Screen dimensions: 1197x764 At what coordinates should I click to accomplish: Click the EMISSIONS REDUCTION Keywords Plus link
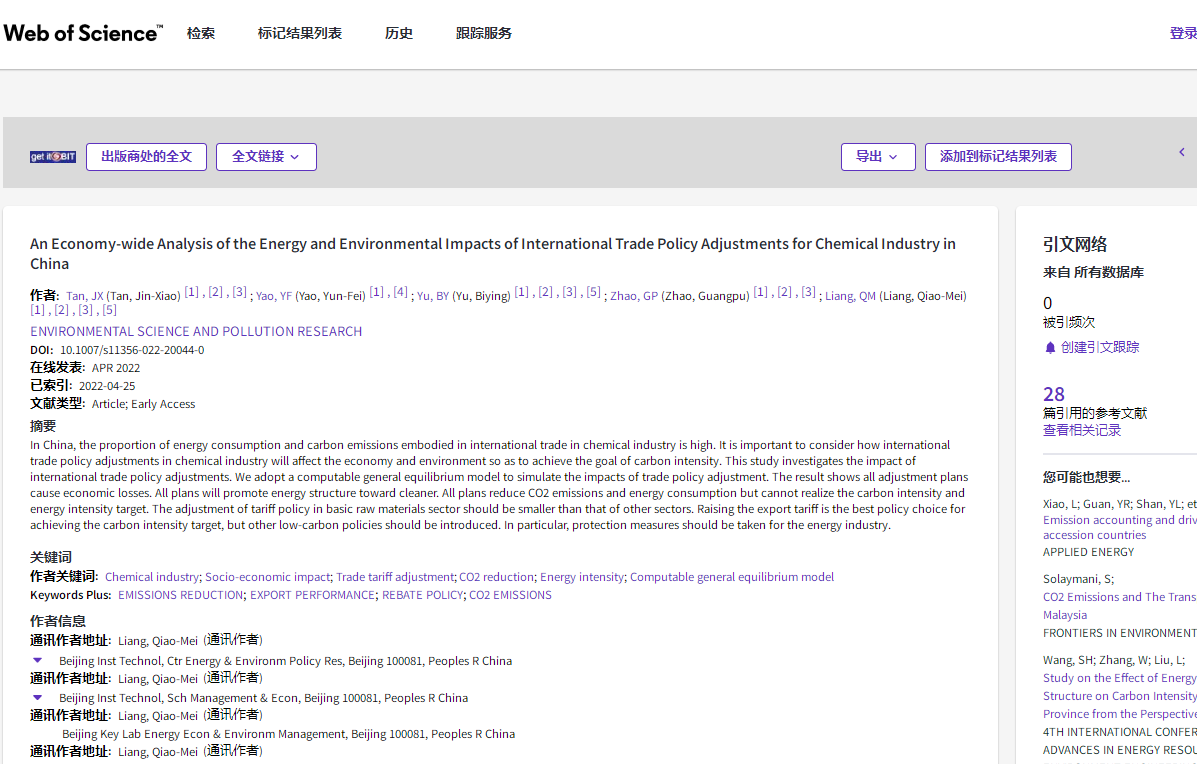tap(181, 595)
